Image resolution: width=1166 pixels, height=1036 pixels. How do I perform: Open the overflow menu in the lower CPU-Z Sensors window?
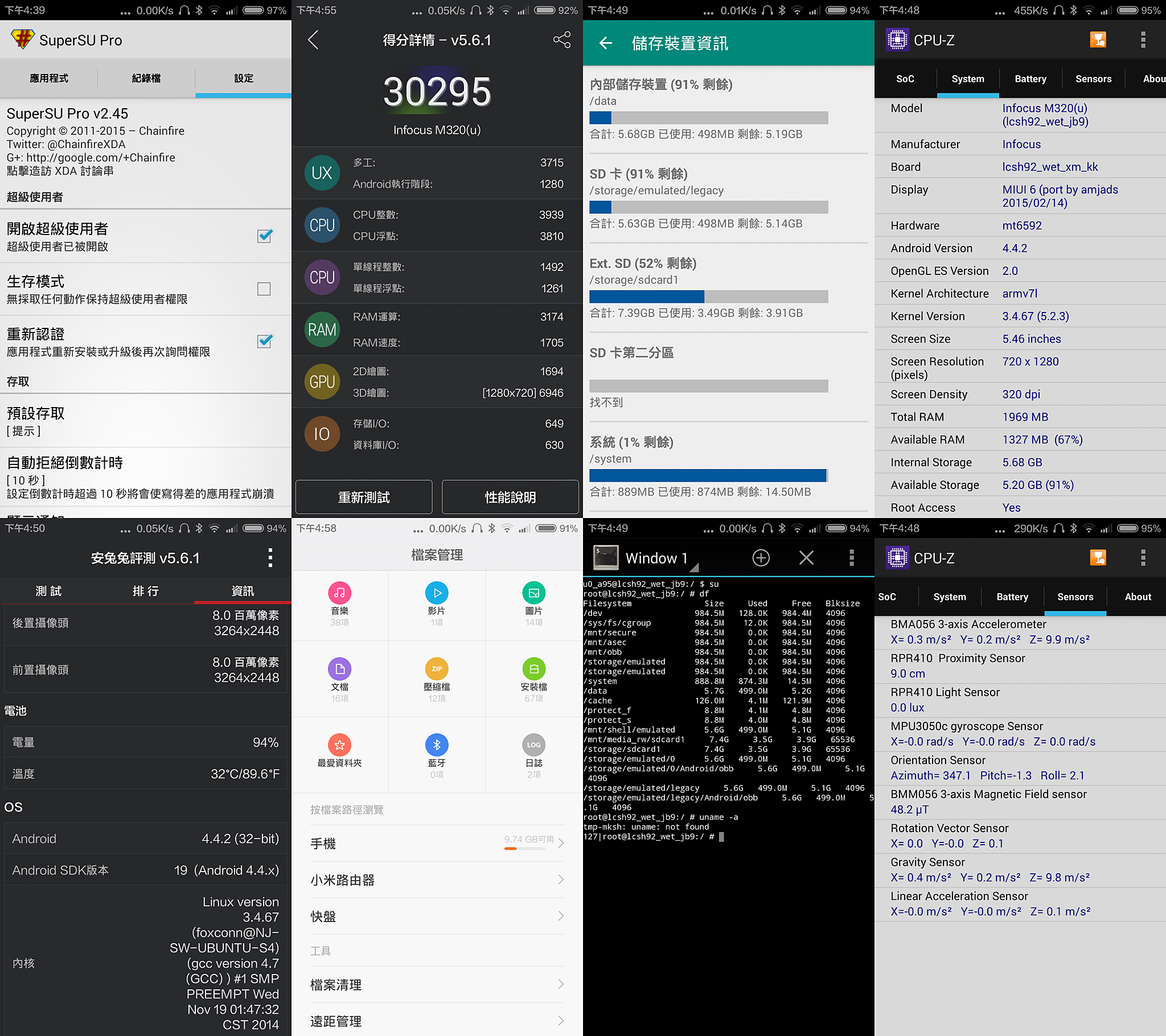tap(1143, 557)
